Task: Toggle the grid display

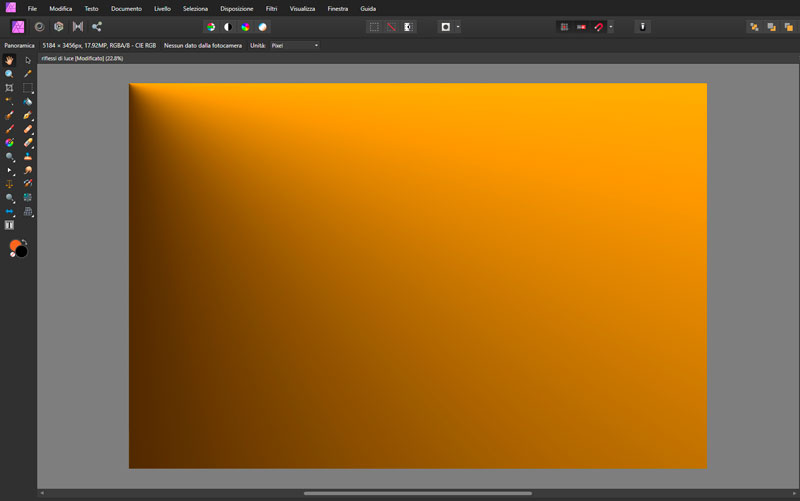Action: (564, 27)
